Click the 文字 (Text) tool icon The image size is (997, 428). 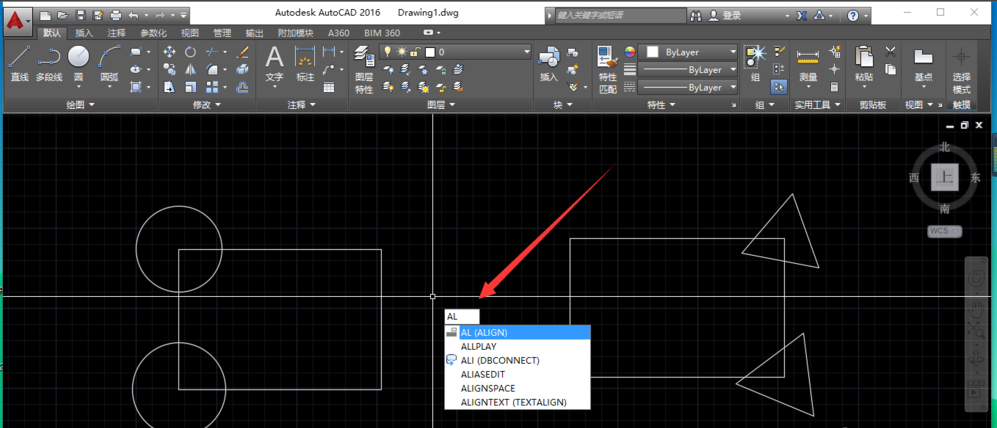(274, 62)
